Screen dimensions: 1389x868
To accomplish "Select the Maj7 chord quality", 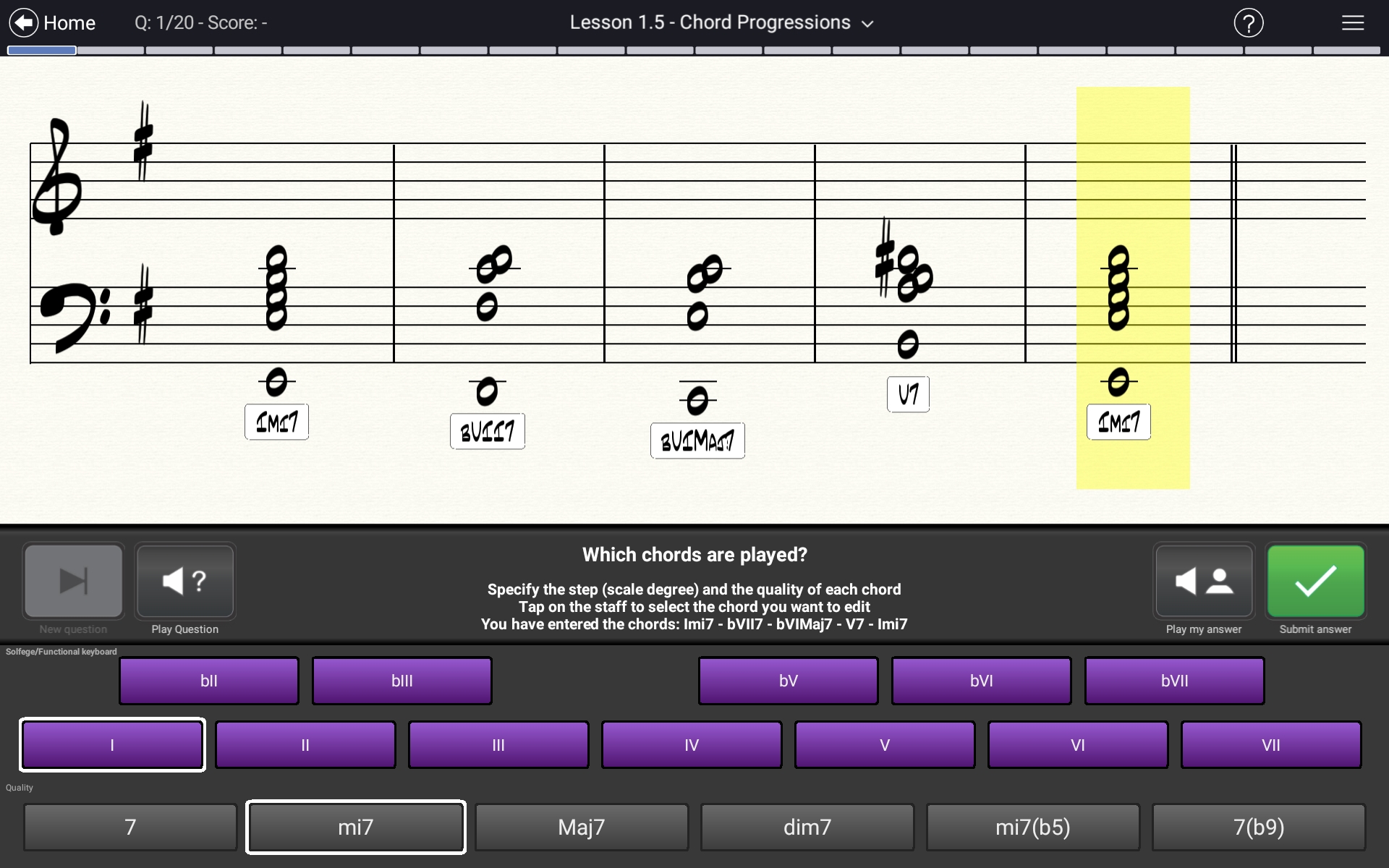I will (x=581, y=827).
